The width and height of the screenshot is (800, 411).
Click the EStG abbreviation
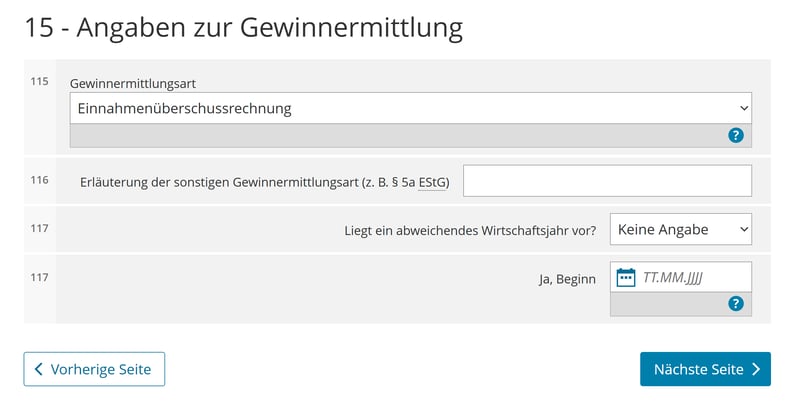pyautogui.click(x=435, y=182)
